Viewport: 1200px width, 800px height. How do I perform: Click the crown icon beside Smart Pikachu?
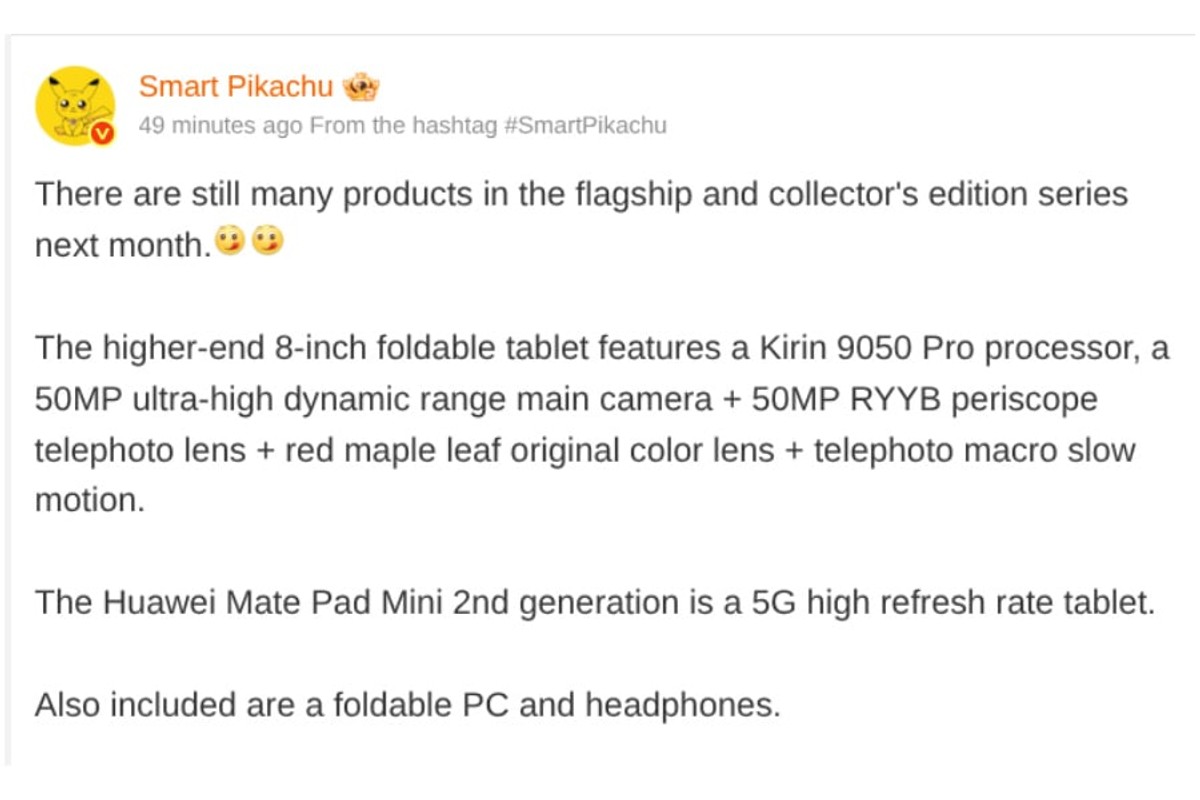point(361,87)
